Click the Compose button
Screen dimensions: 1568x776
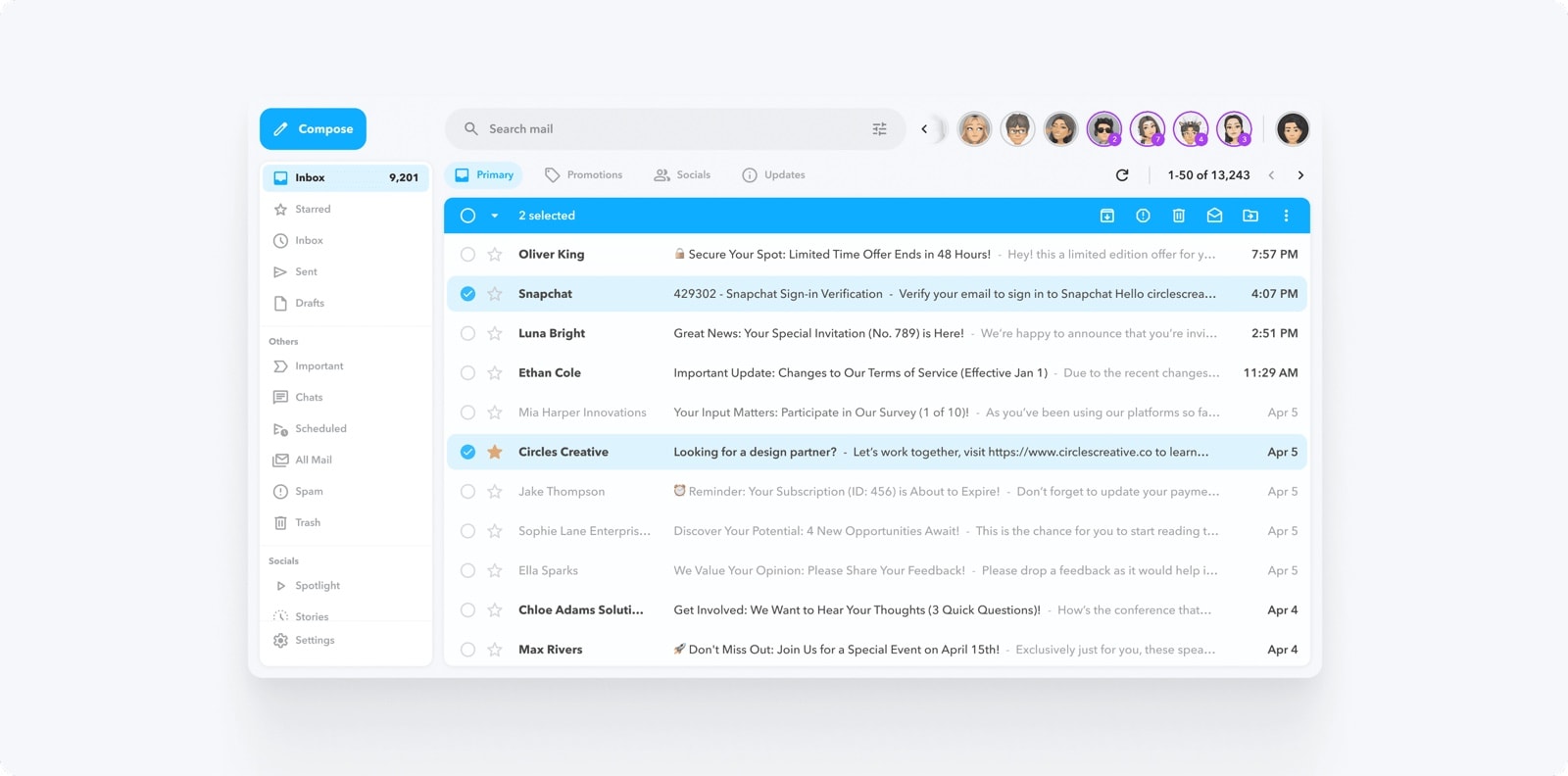click(313, 129)
